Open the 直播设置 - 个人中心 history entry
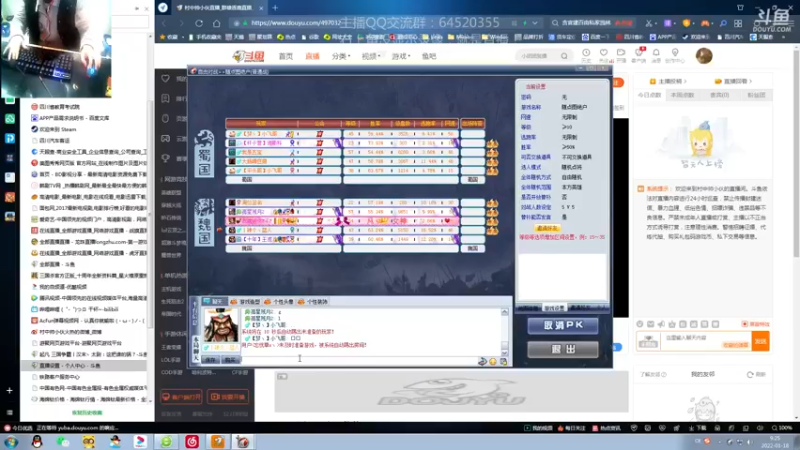The height and width of the screenshot is (450, 800). click(85, 365)
